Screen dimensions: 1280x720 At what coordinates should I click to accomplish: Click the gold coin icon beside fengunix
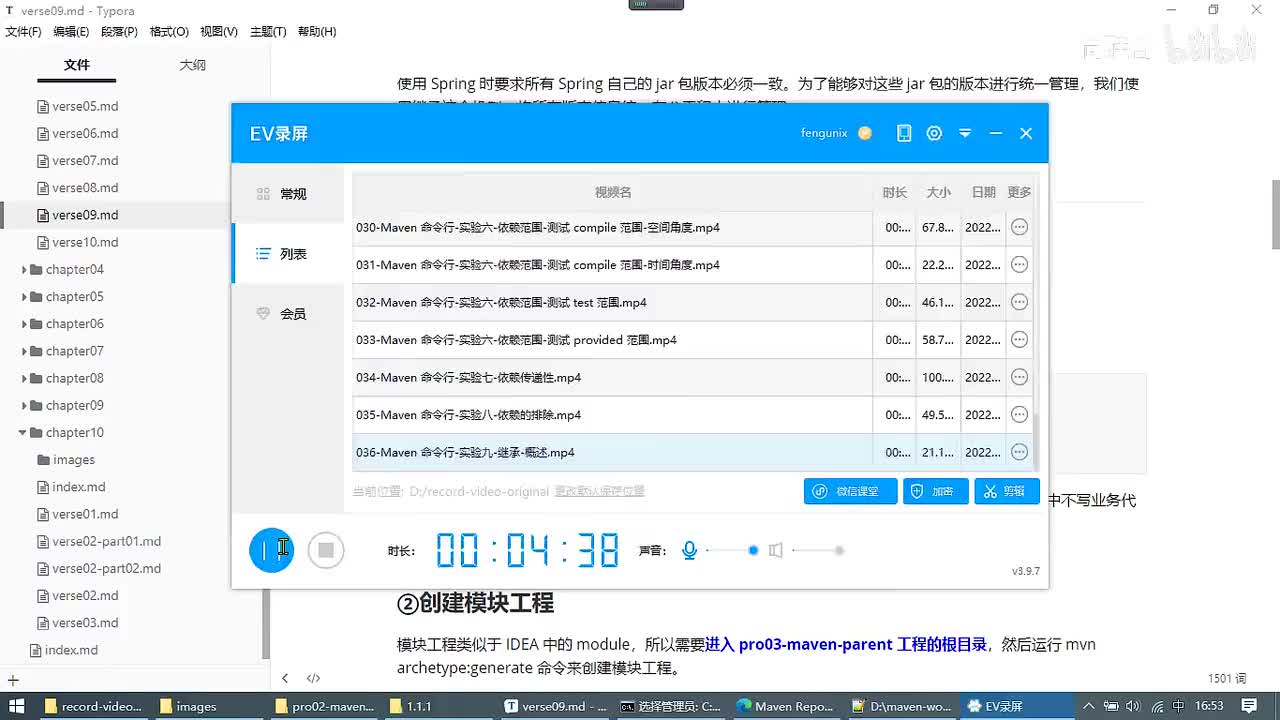click(865, 133)
